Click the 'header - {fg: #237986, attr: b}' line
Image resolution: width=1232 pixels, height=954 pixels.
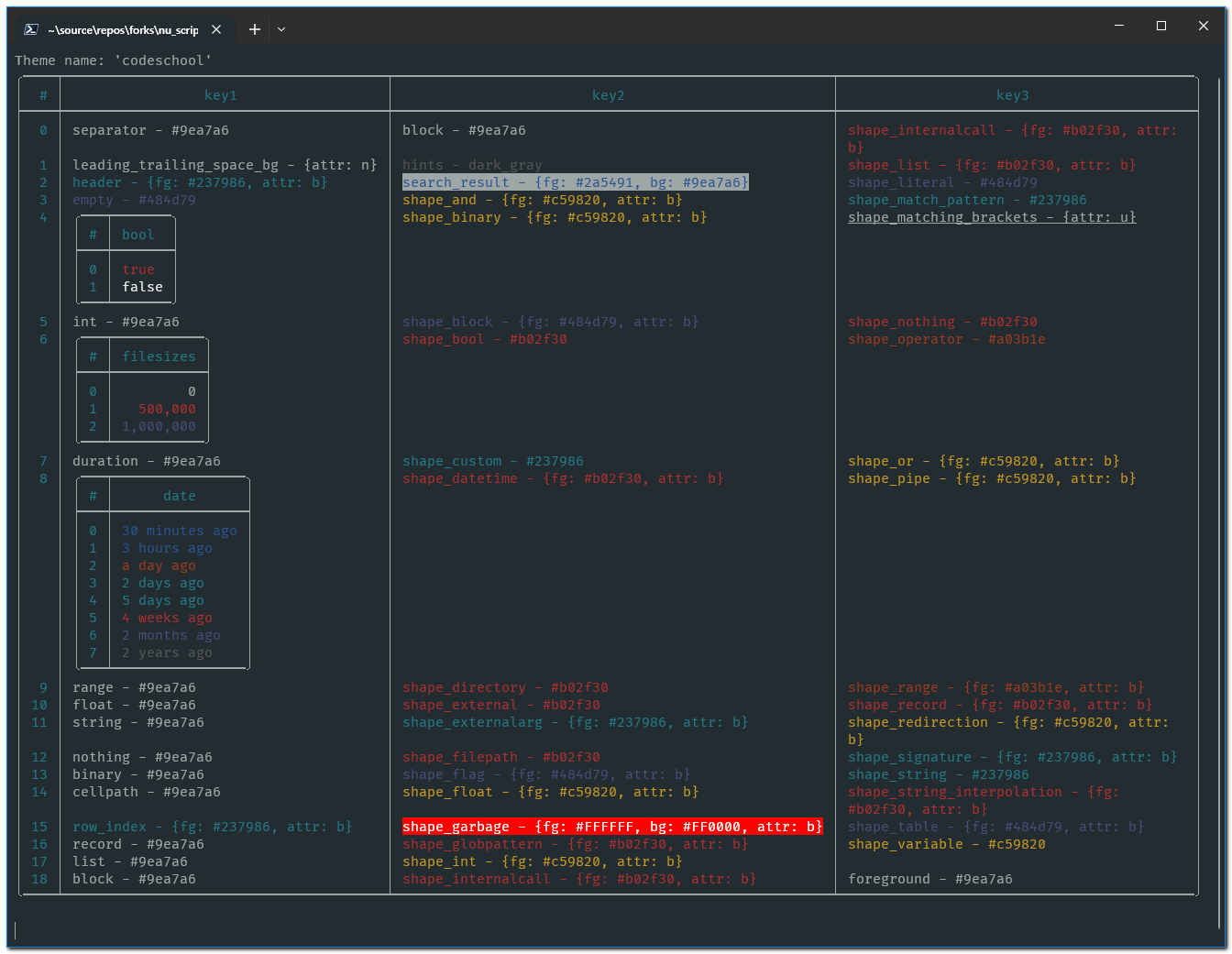pos(201,182)
